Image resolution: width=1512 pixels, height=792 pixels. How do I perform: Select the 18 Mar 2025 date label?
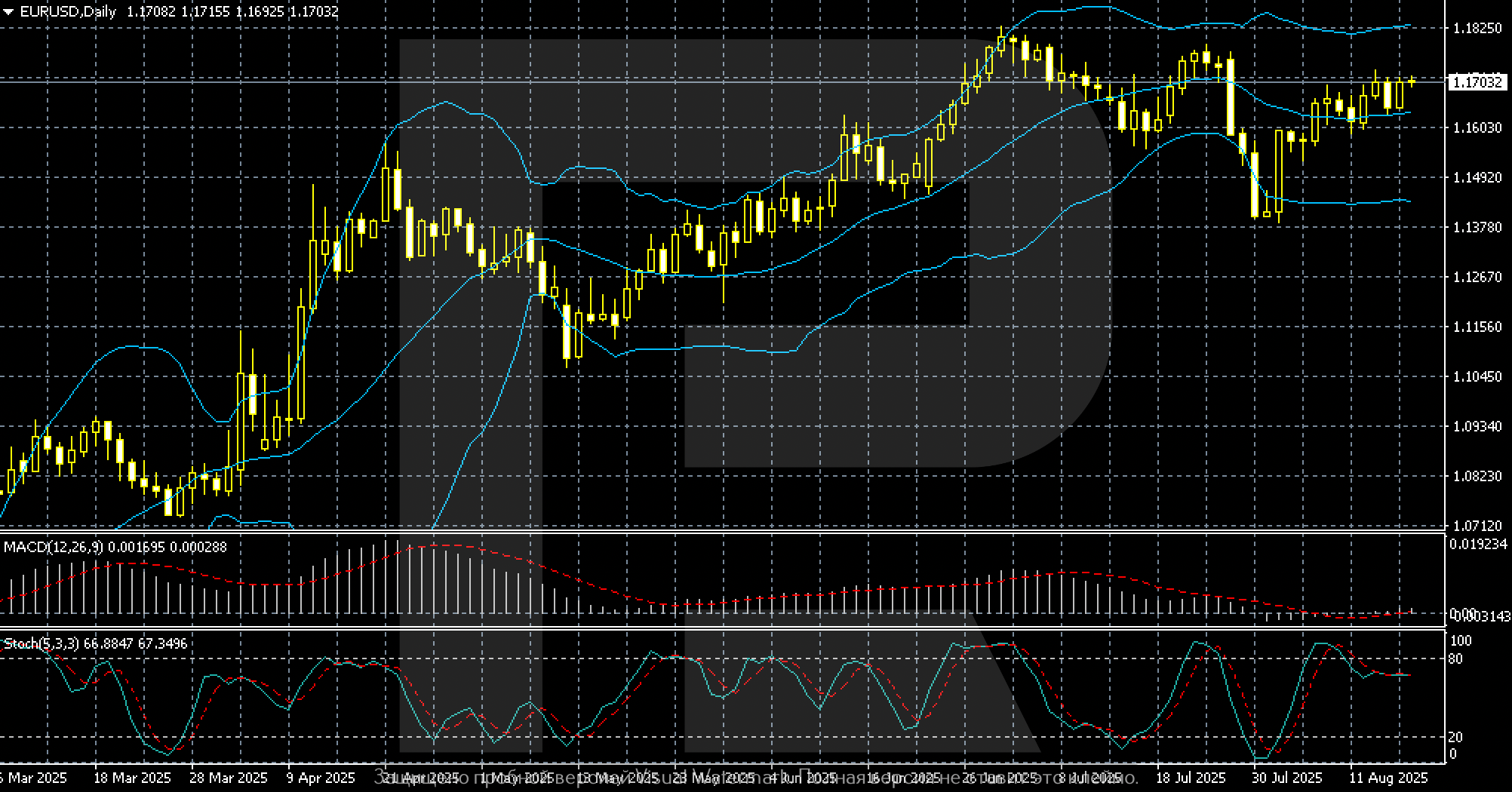[x=132, y=778]
